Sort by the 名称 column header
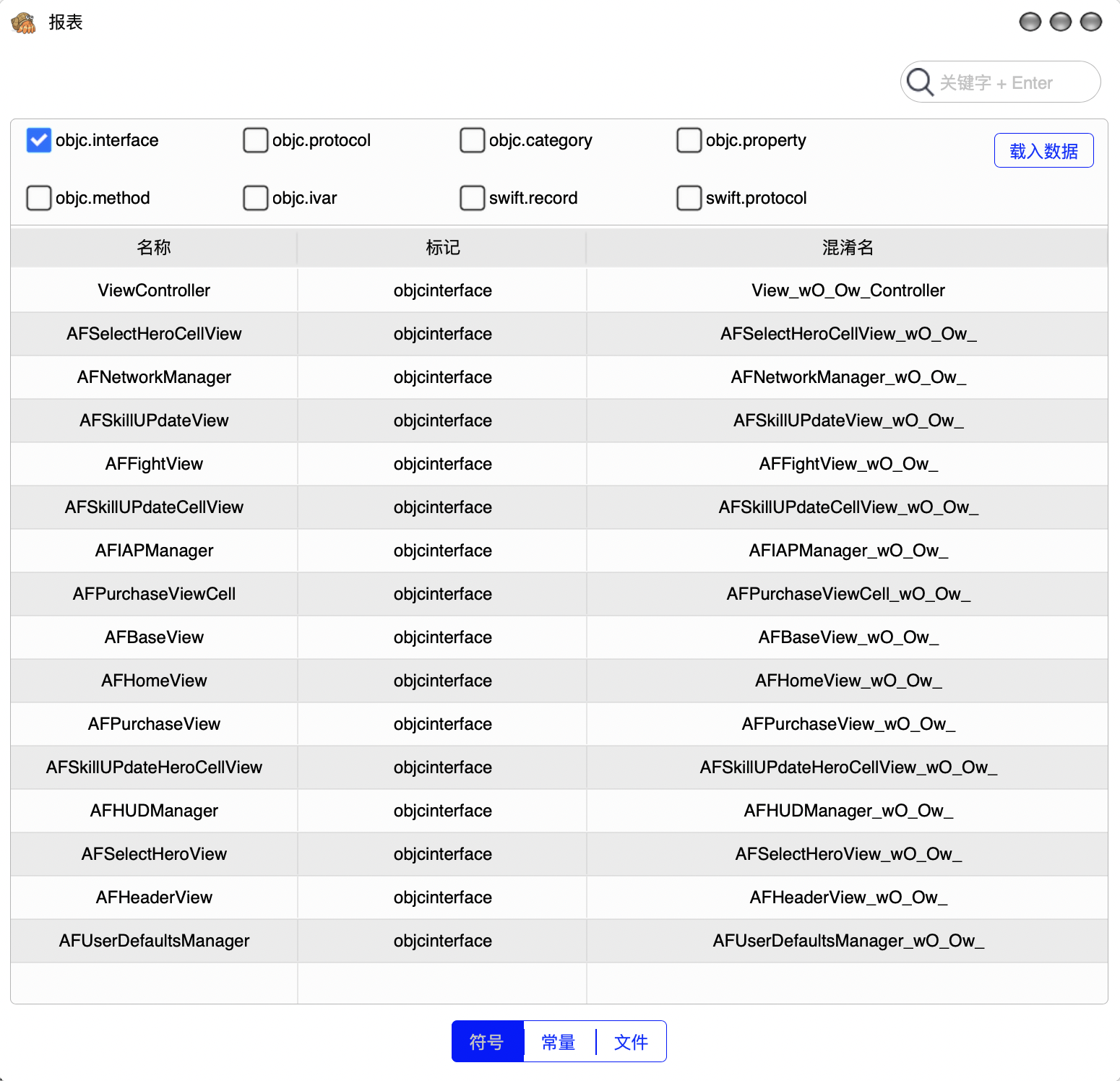1120x1081 pixels. (154, 247)
